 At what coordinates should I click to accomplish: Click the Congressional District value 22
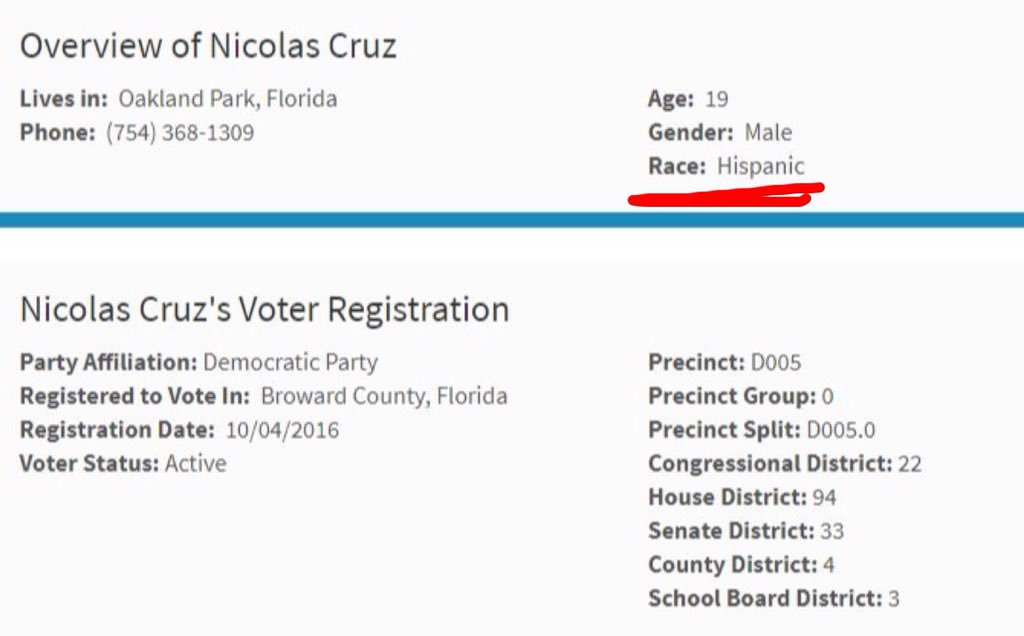[910, 463]
